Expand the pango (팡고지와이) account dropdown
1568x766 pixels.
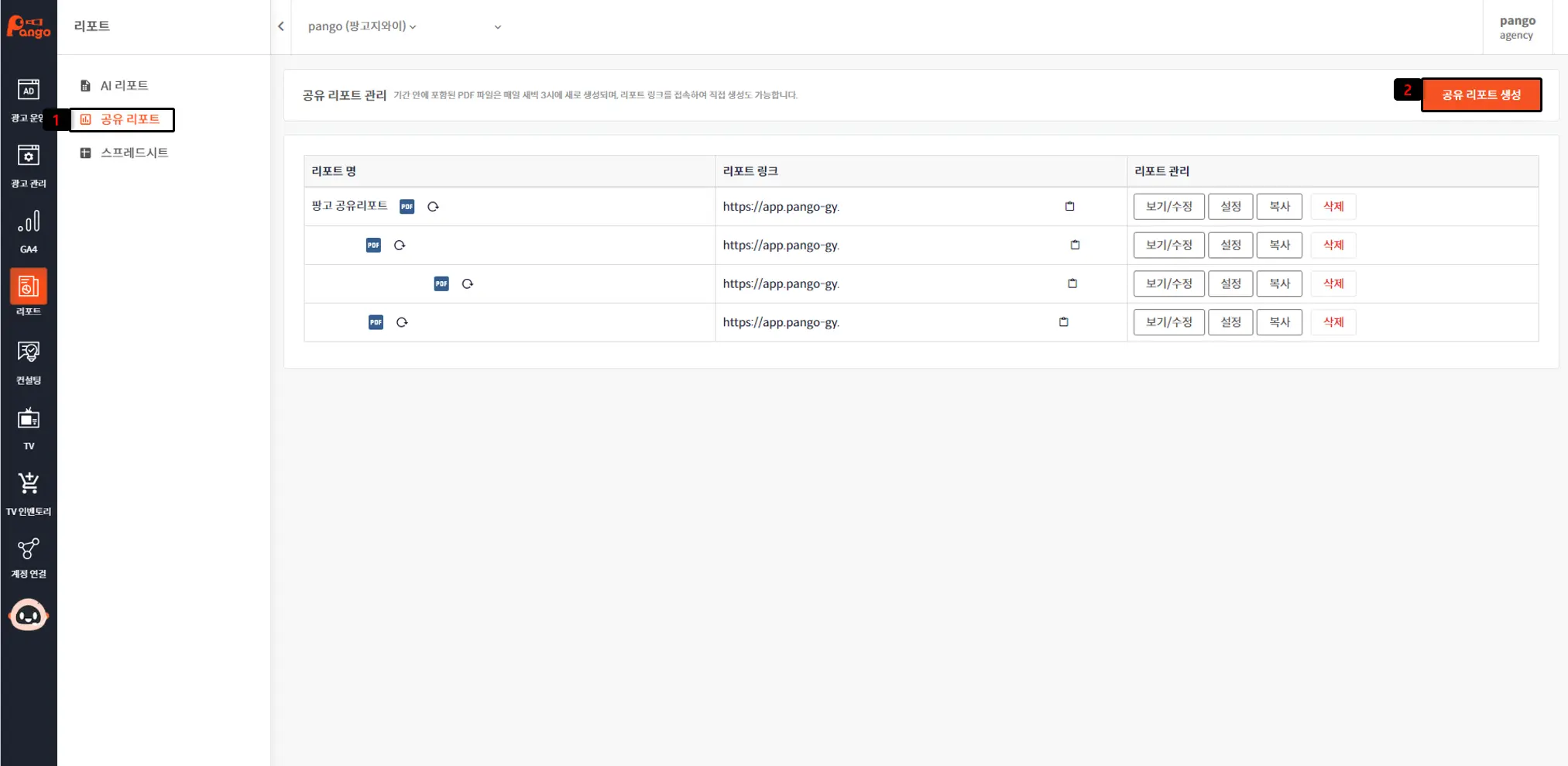point(362,26)
